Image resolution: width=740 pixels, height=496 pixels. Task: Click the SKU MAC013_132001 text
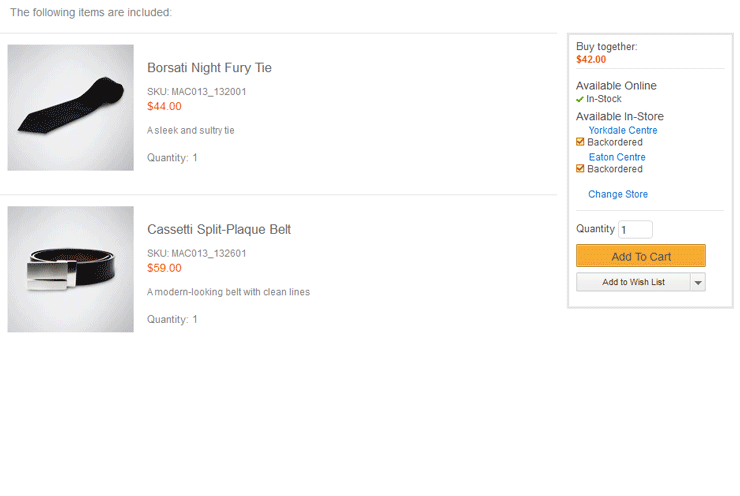196,92
